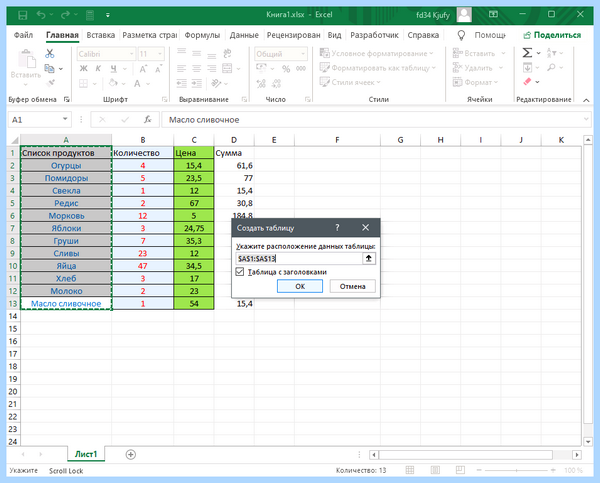Screen dimensions: 600x483
Task: Click the zoom slider in status bar
Action: [516, 470]
